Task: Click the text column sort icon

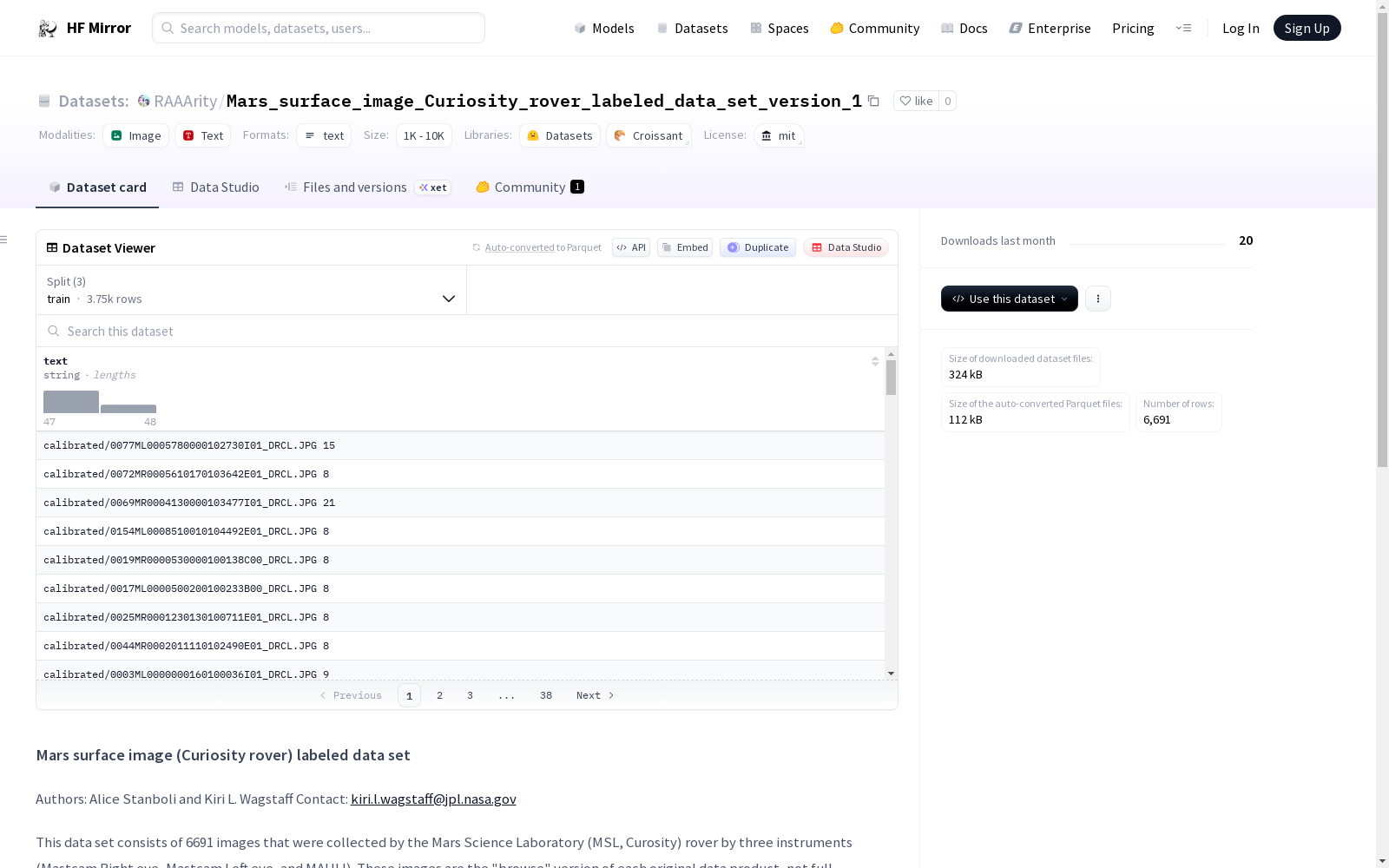Action: (875, 361)
